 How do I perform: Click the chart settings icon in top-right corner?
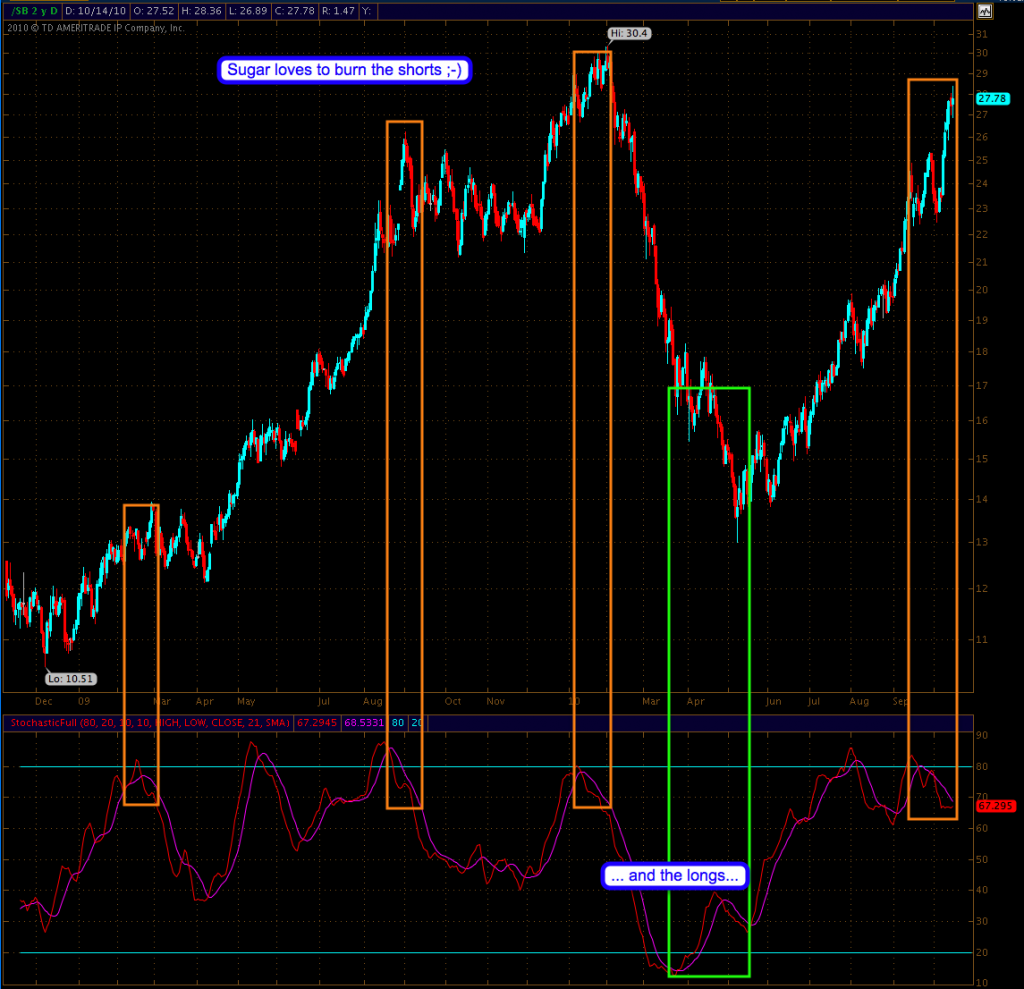[x=984, y=11]
